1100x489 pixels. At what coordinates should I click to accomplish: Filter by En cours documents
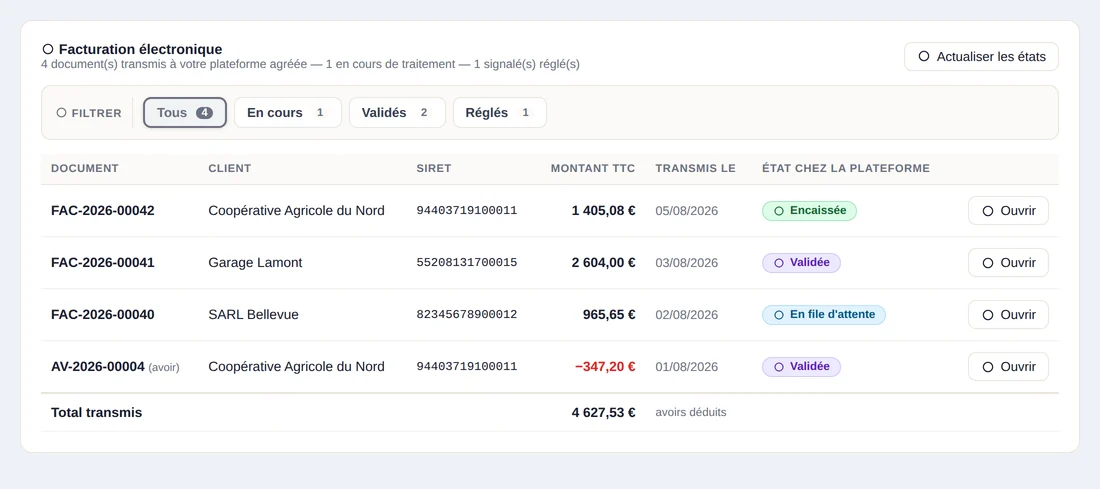(288, 113)
